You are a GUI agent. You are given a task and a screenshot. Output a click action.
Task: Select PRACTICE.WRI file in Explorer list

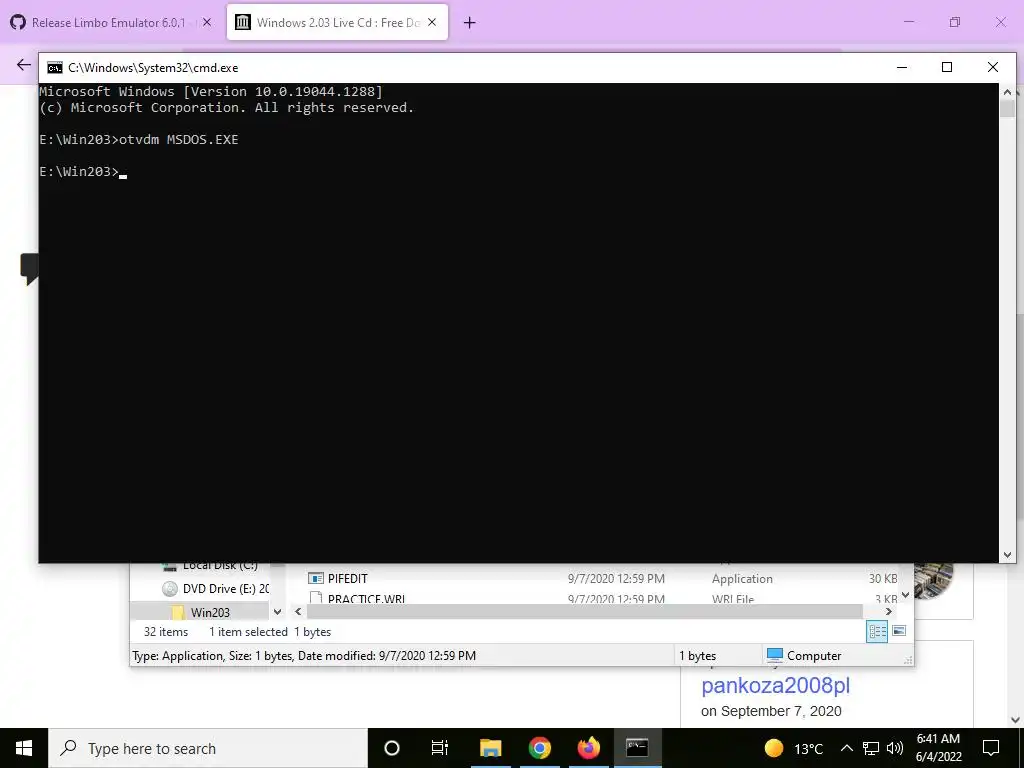[x=366, y=598]
